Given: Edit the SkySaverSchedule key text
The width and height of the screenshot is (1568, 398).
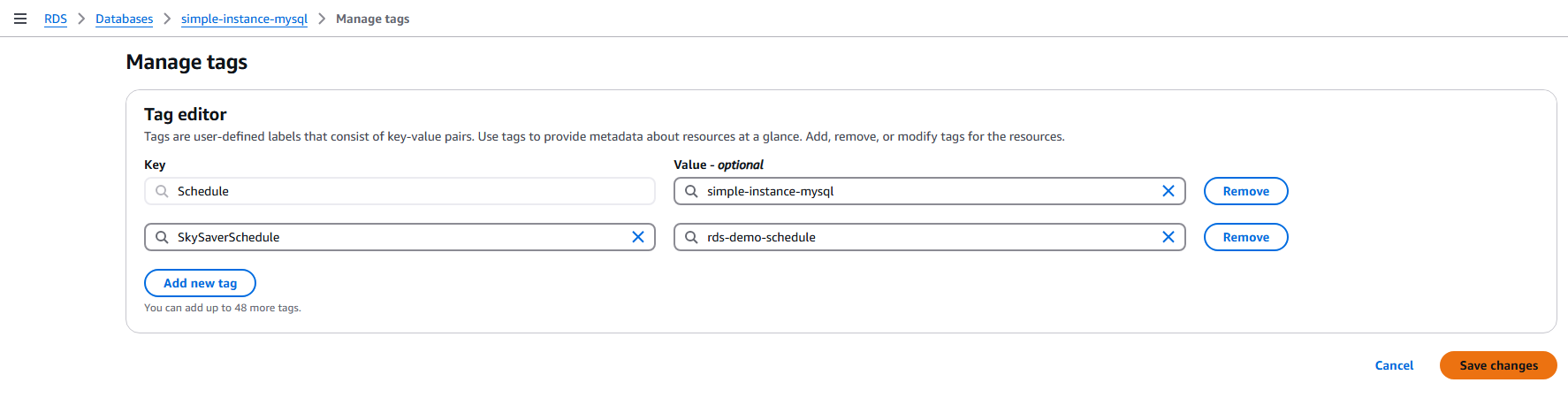Looking at the screenshot, I should click(398, 237).
